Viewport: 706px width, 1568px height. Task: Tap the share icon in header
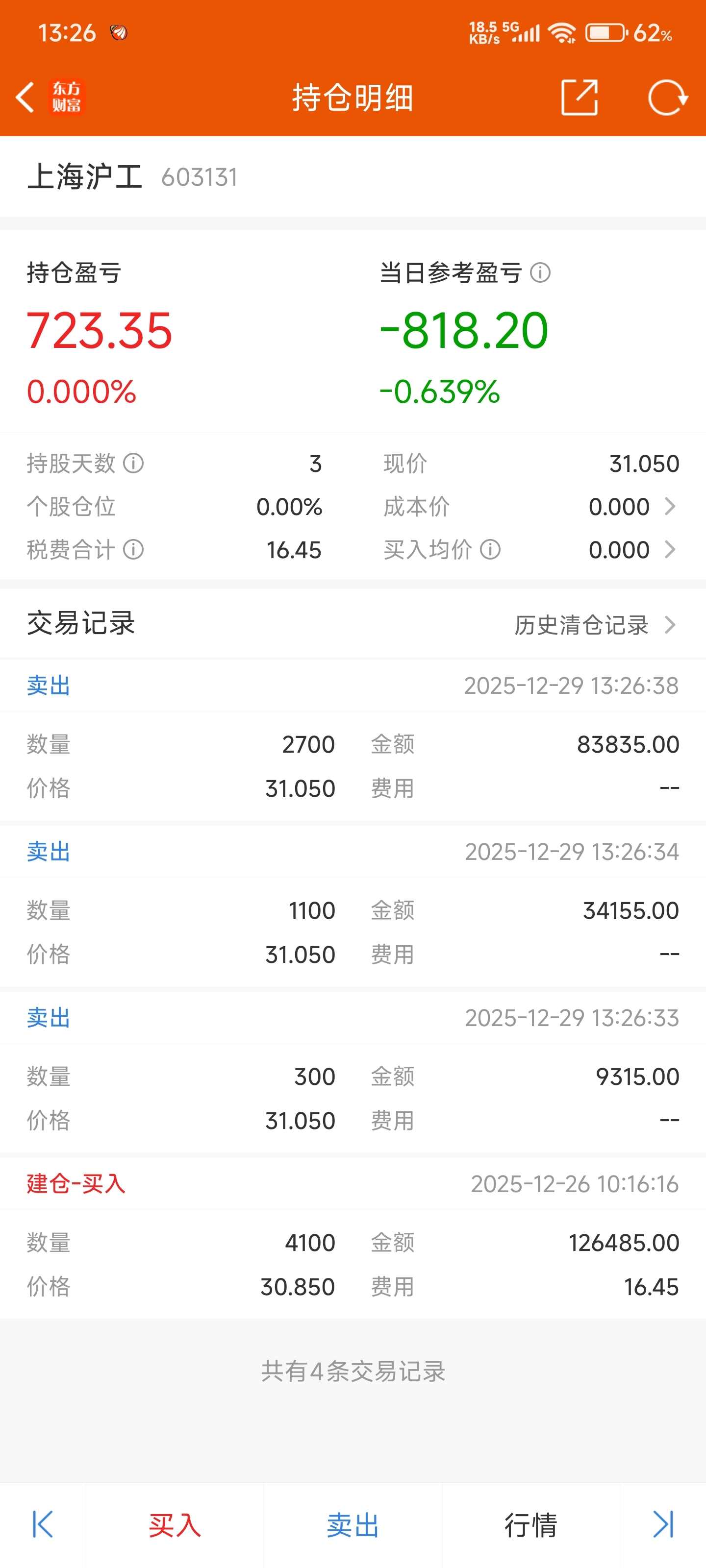[x=579, y=98]
